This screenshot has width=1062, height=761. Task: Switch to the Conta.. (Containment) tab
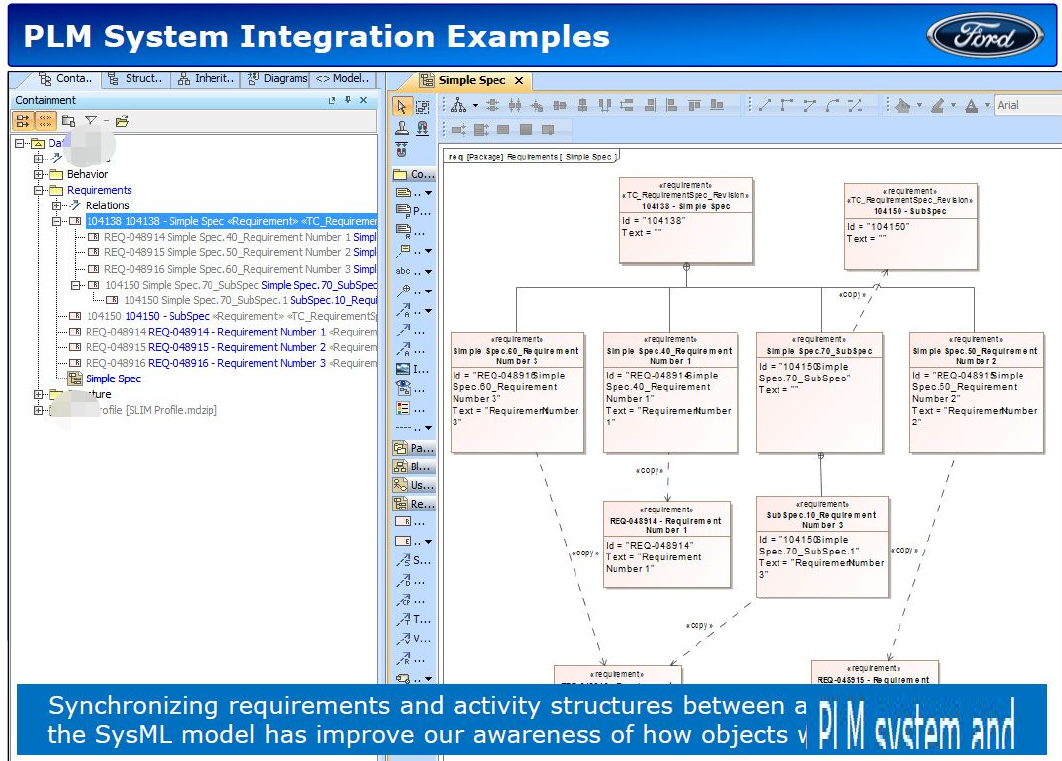point(64,79)
